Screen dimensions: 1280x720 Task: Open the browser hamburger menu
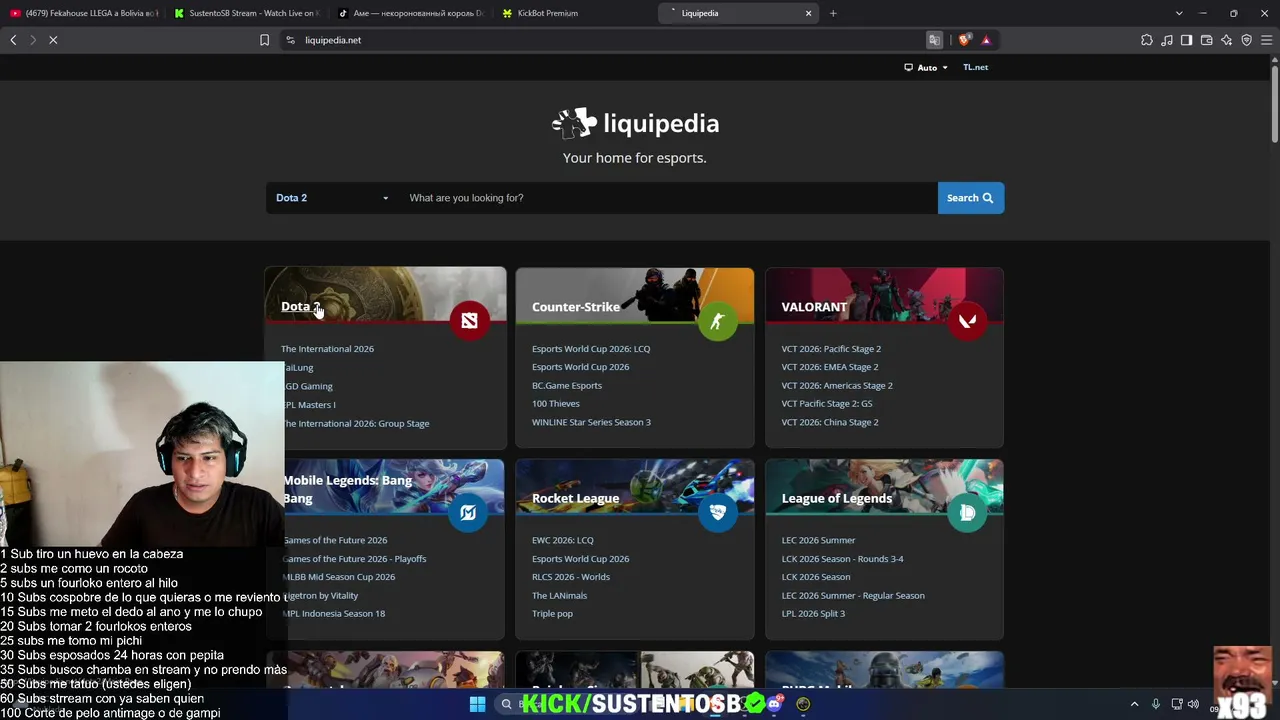click(x=1266, y=40)
